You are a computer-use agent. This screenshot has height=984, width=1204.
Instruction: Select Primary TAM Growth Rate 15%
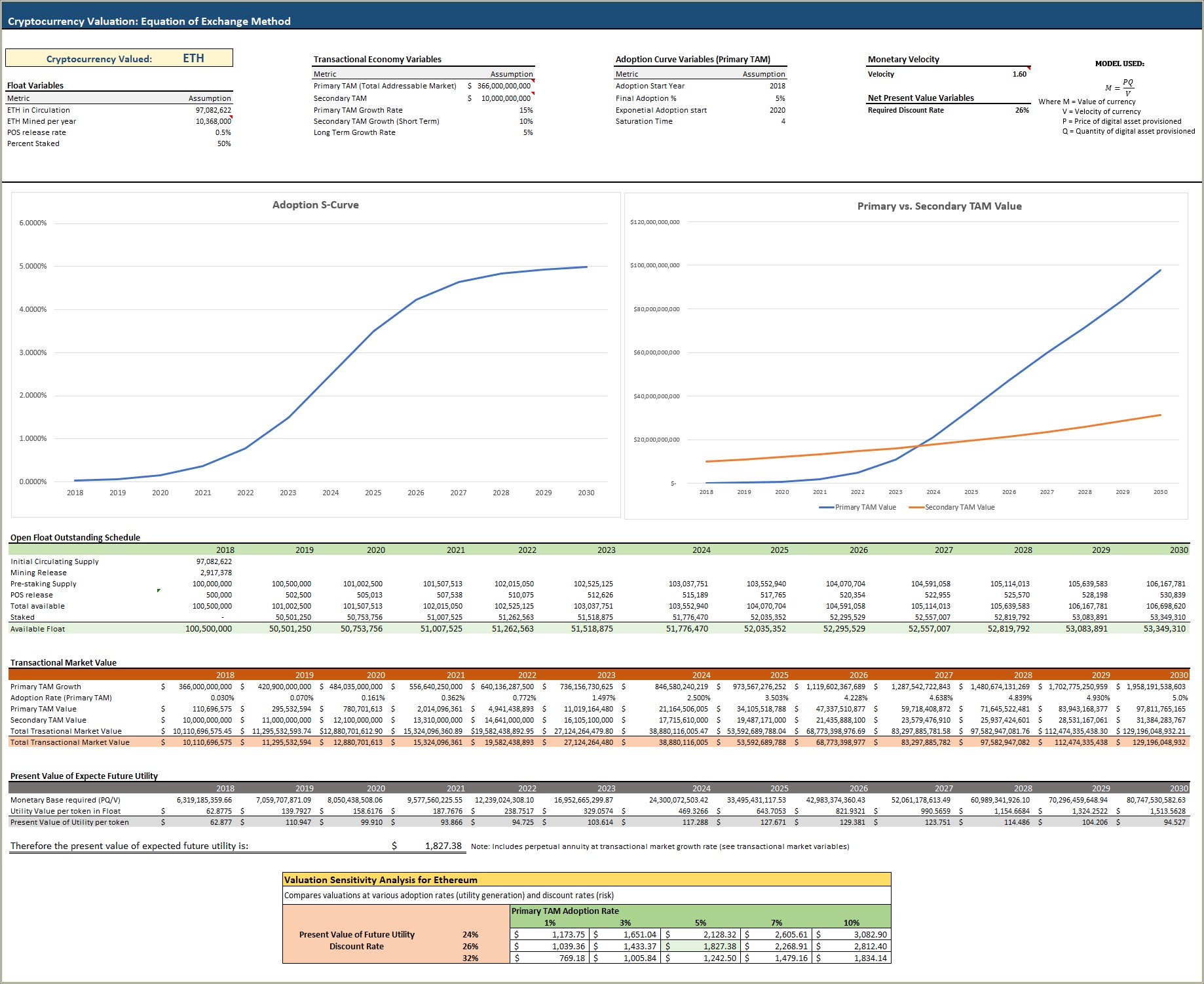coord(526,110)
